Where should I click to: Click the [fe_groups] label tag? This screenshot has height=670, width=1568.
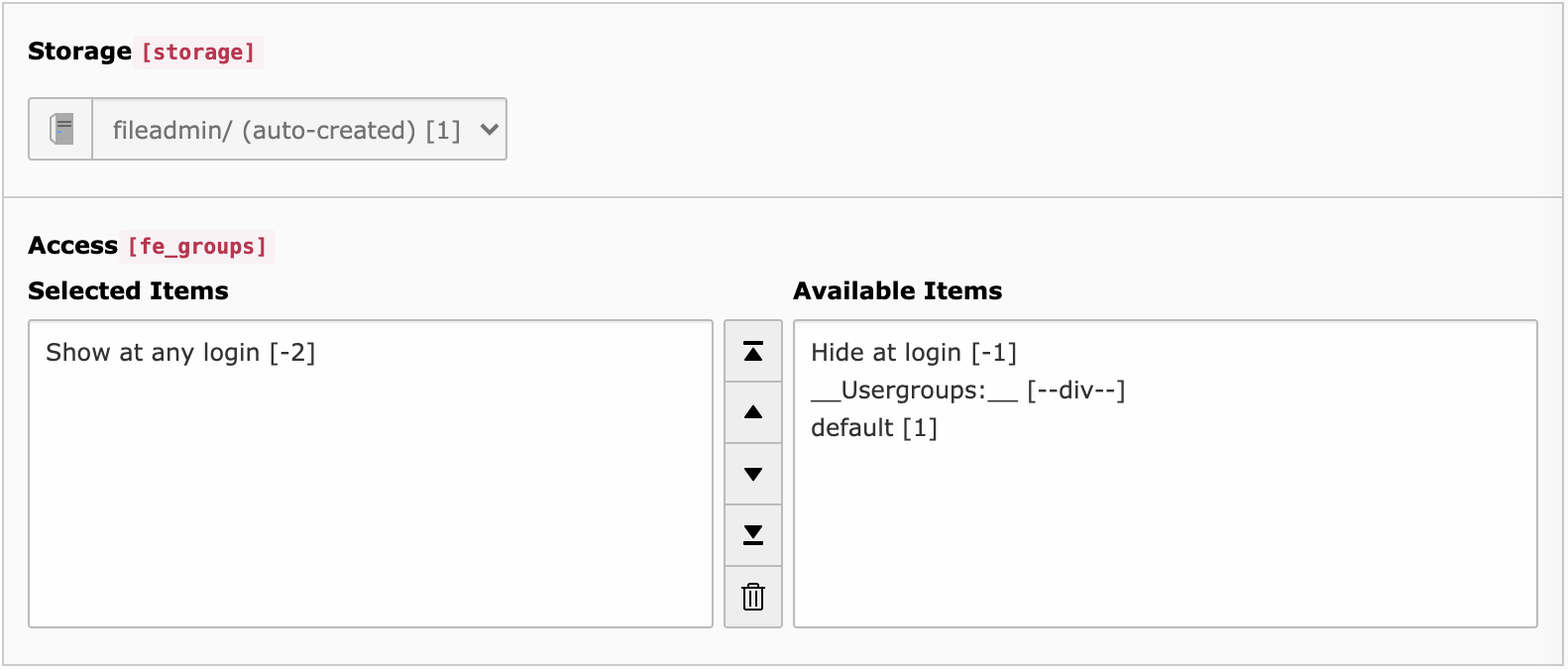click(198, 247)
